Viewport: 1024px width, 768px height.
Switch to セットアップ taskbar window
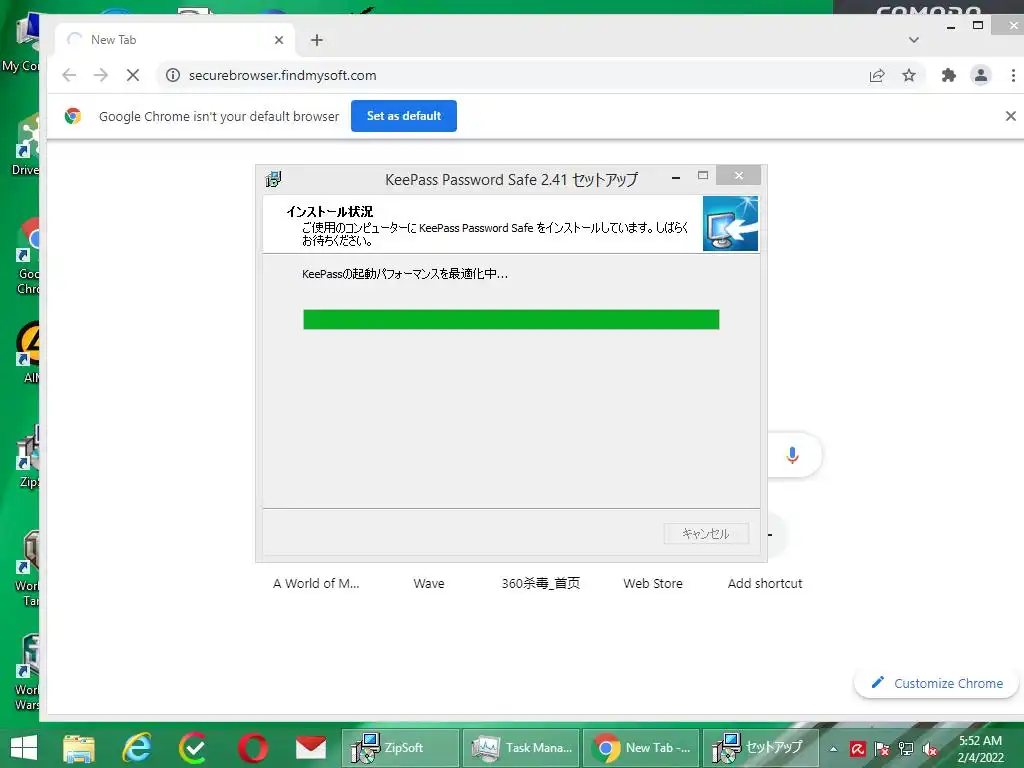(761, 748)
